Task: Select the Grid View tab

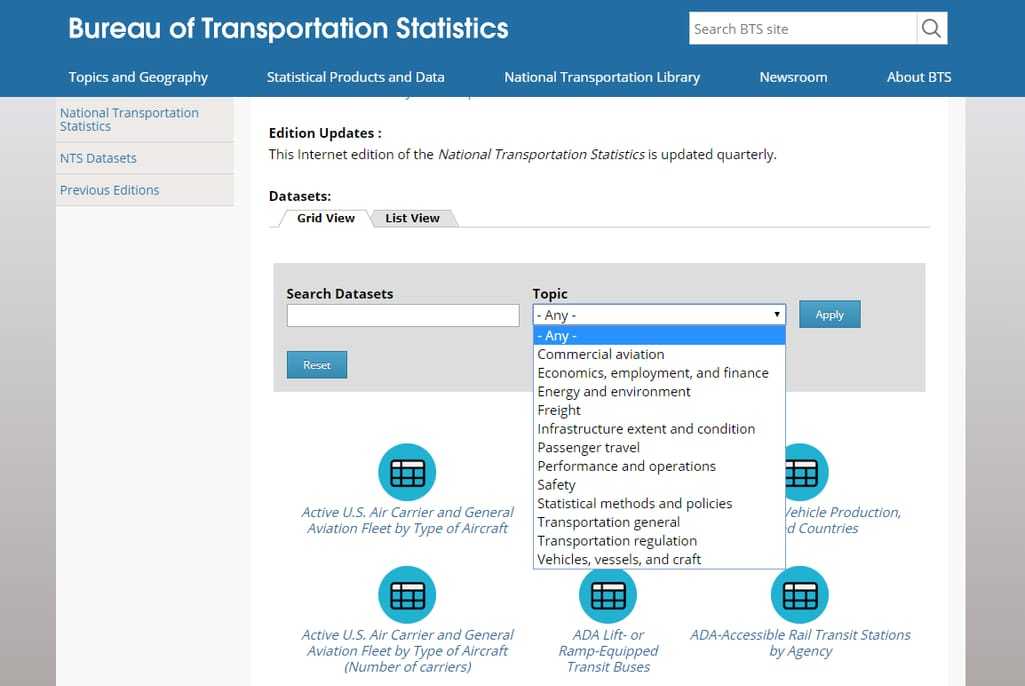Action: click(325, 218)
